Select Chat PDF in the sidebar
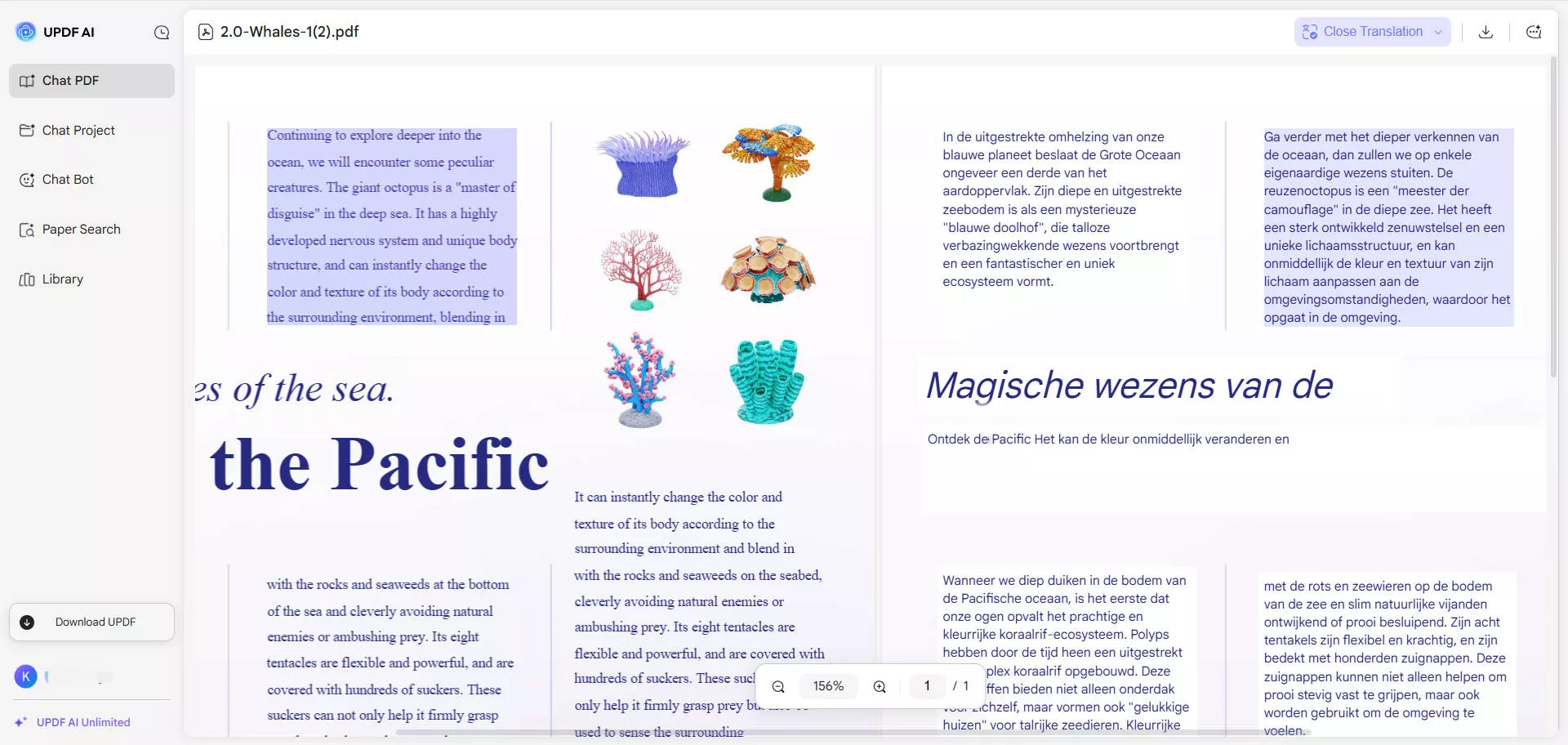Image resolution: width=1568 pixels, height=745 pixels. 91,81
